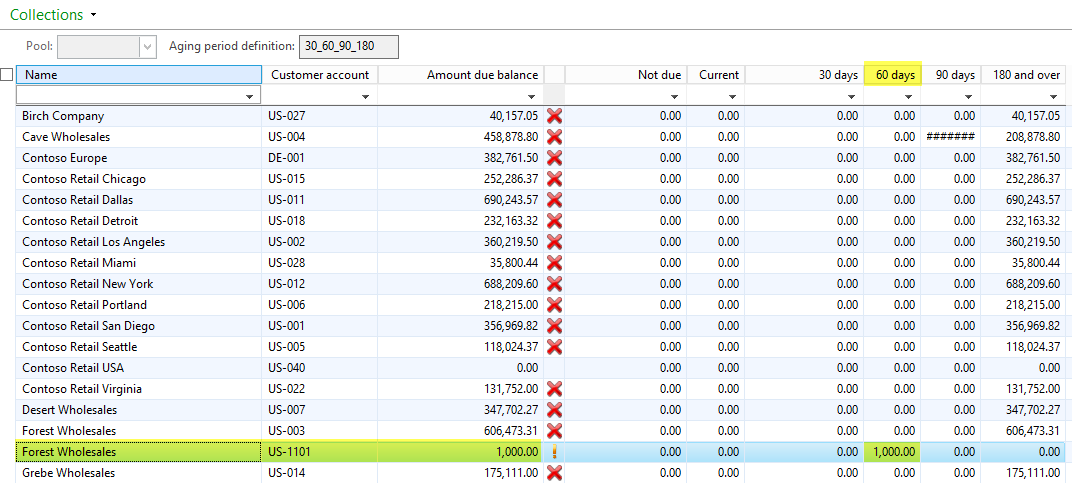
Task: Expand the Name column filter dropdown
Action: tap(249, 96)
